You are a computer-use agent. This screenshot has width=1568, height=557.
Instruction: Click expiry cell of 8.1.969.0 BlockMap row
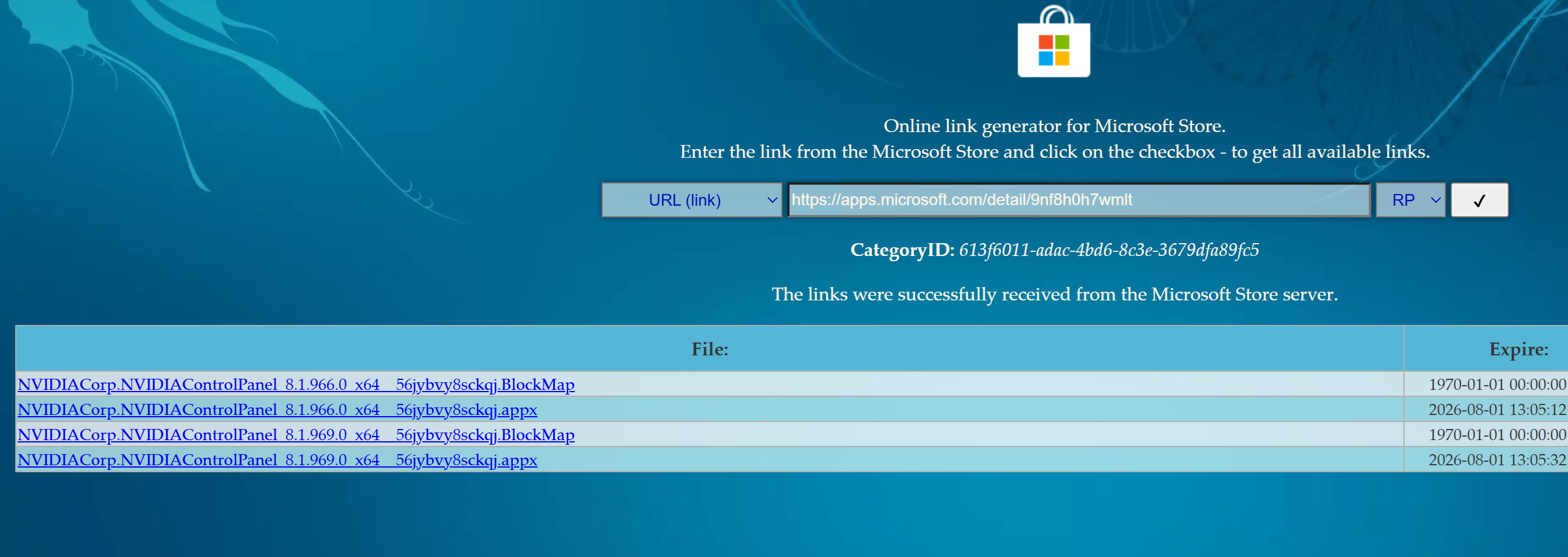[1486, 434]
